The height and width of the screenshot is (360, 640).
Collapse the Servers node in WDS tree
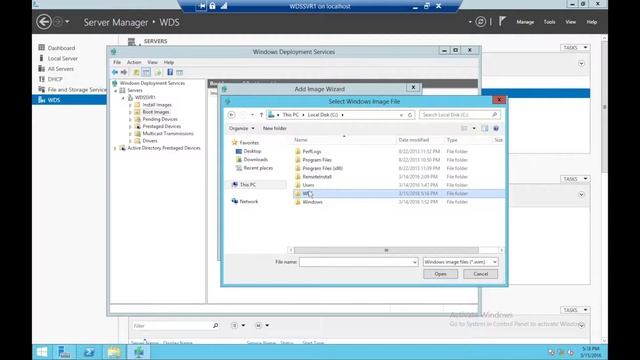[x=116, y=91]
